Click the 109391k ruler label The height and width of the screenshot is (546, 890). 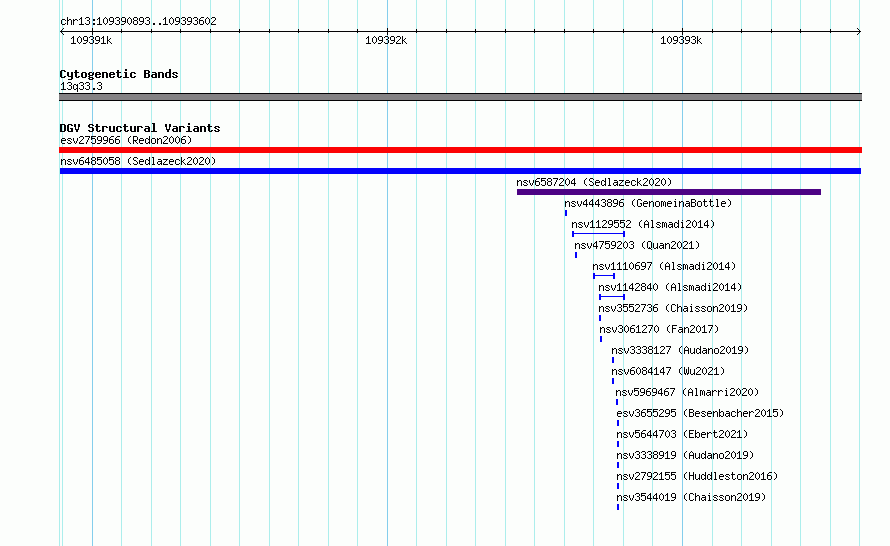coord(91,40)
